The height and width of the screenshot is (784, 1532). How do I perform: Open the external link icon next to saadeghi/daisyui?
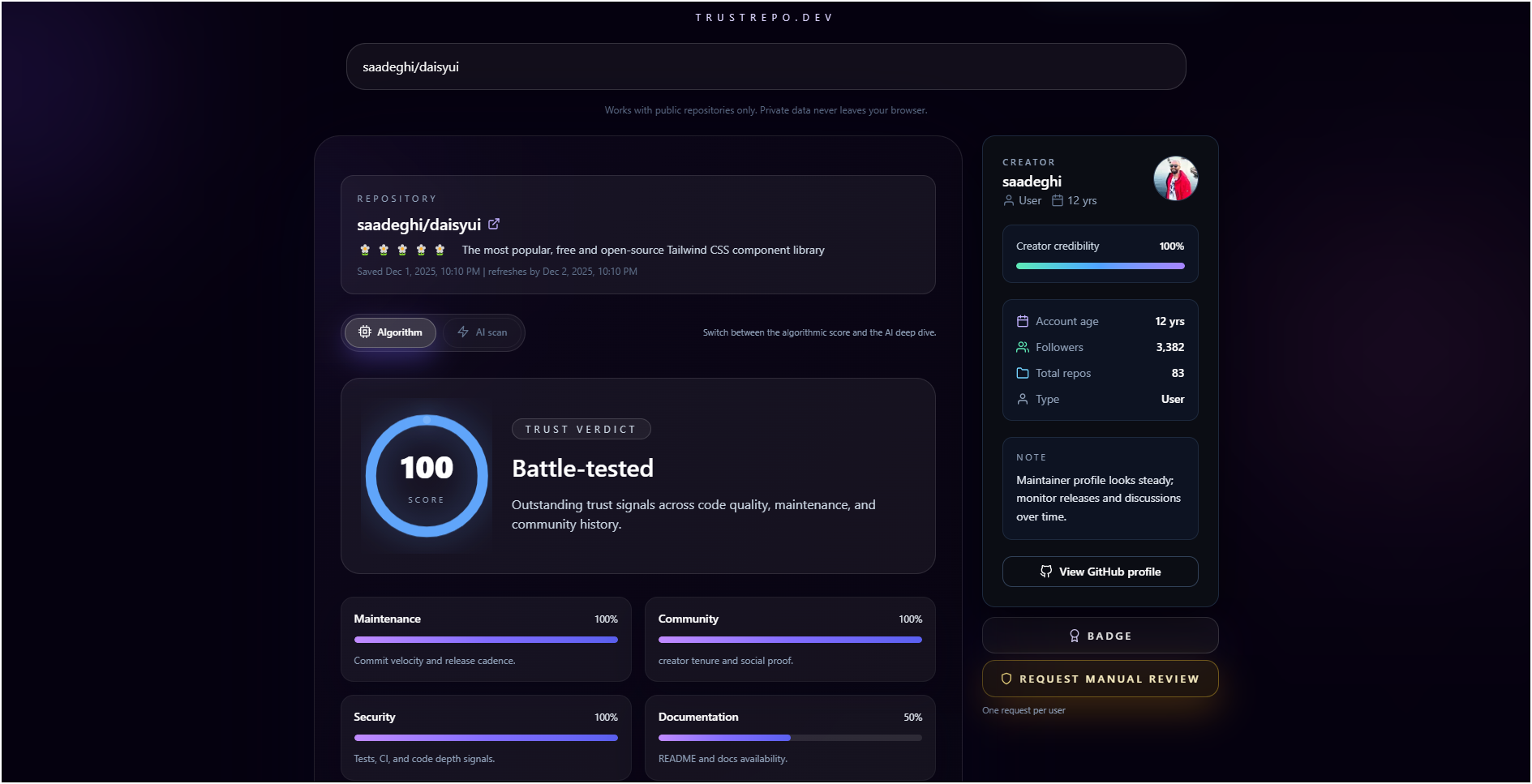pos(494,224)
